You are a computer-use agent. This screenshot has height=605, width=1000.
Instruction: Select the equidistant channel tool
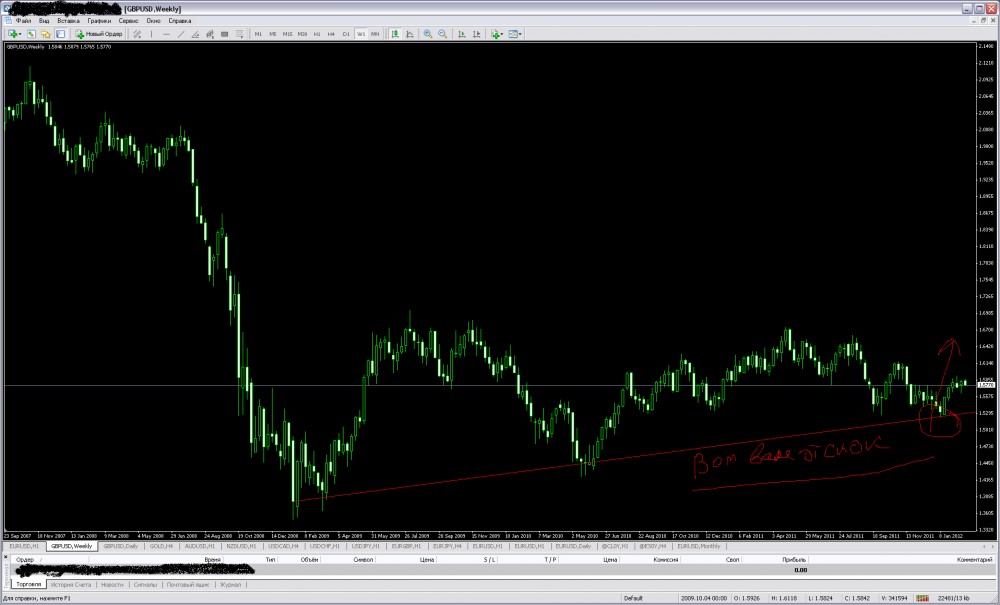click(x=195, y=34)
